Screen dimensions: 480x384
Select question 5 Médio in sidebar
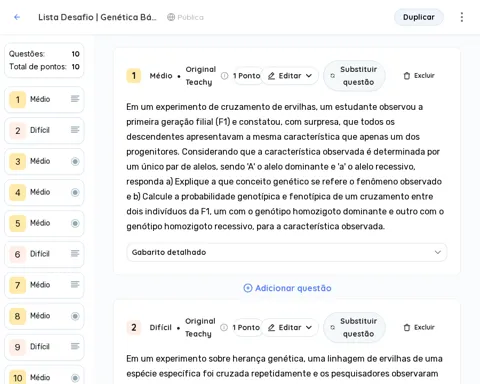[44, 223]
